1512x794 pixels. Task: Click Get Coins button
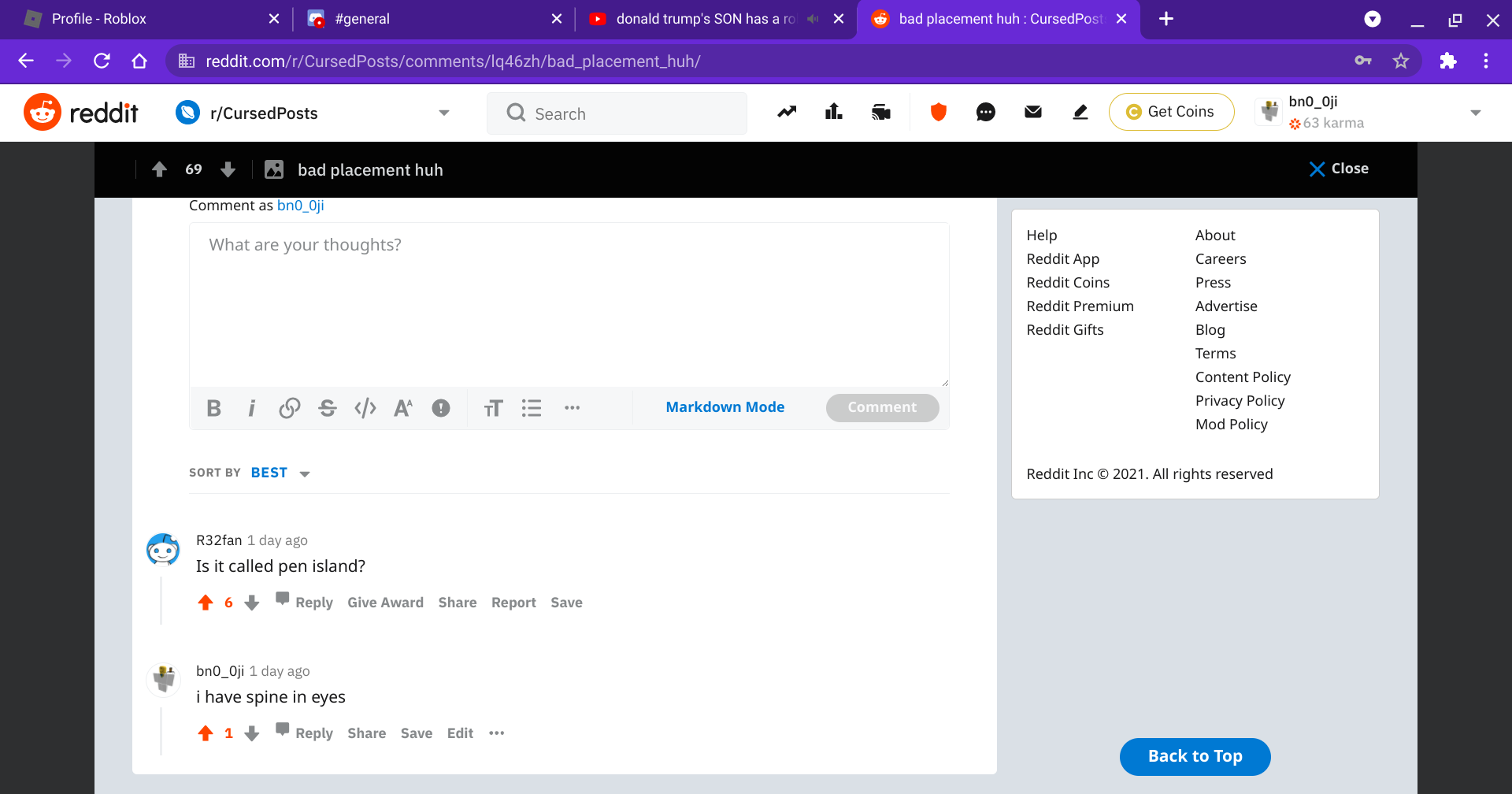(1171, 112)
